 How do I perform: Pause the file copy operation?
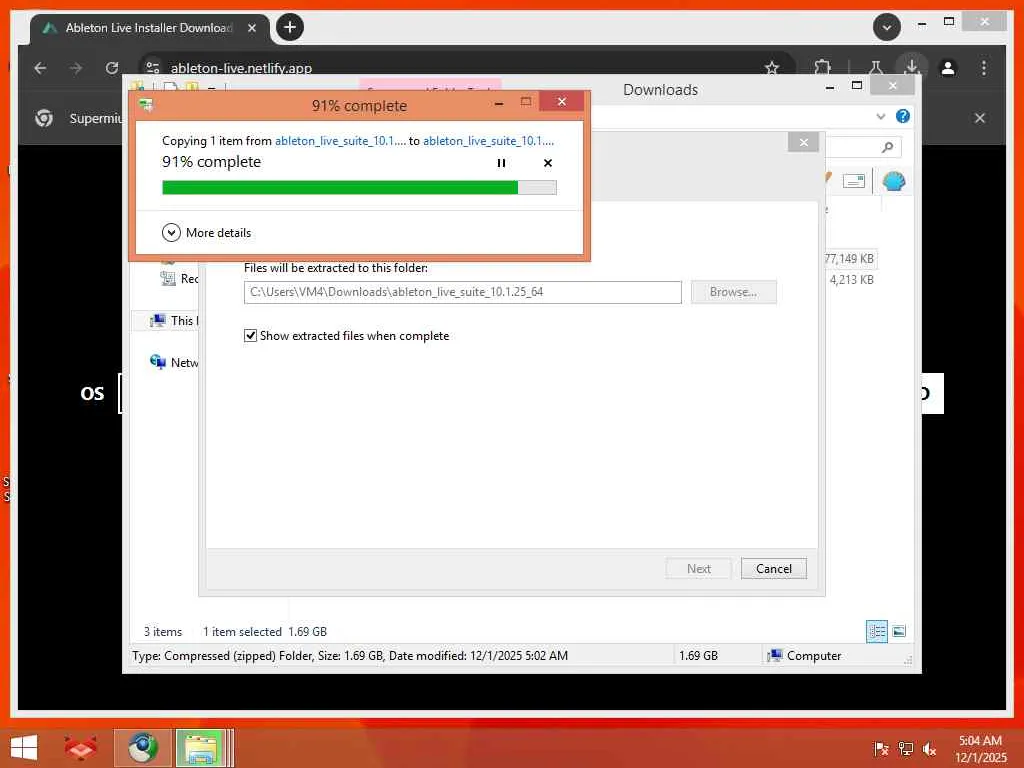[501, 163]
